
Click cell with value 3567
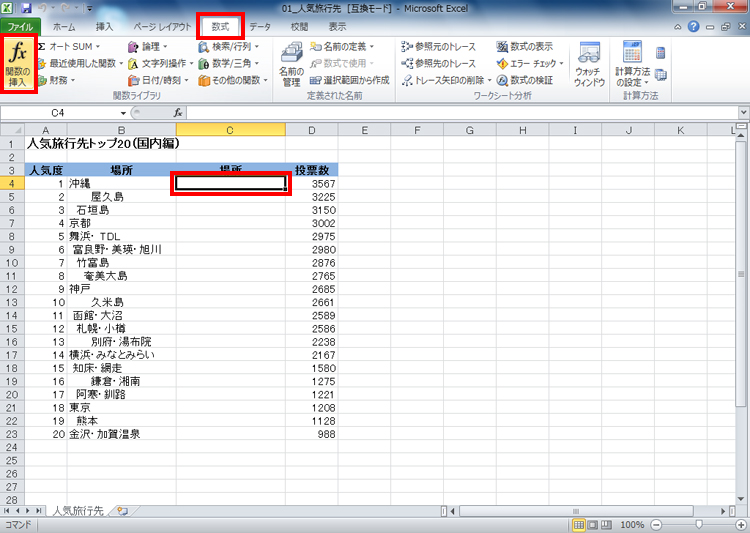(x=312, y=183)
